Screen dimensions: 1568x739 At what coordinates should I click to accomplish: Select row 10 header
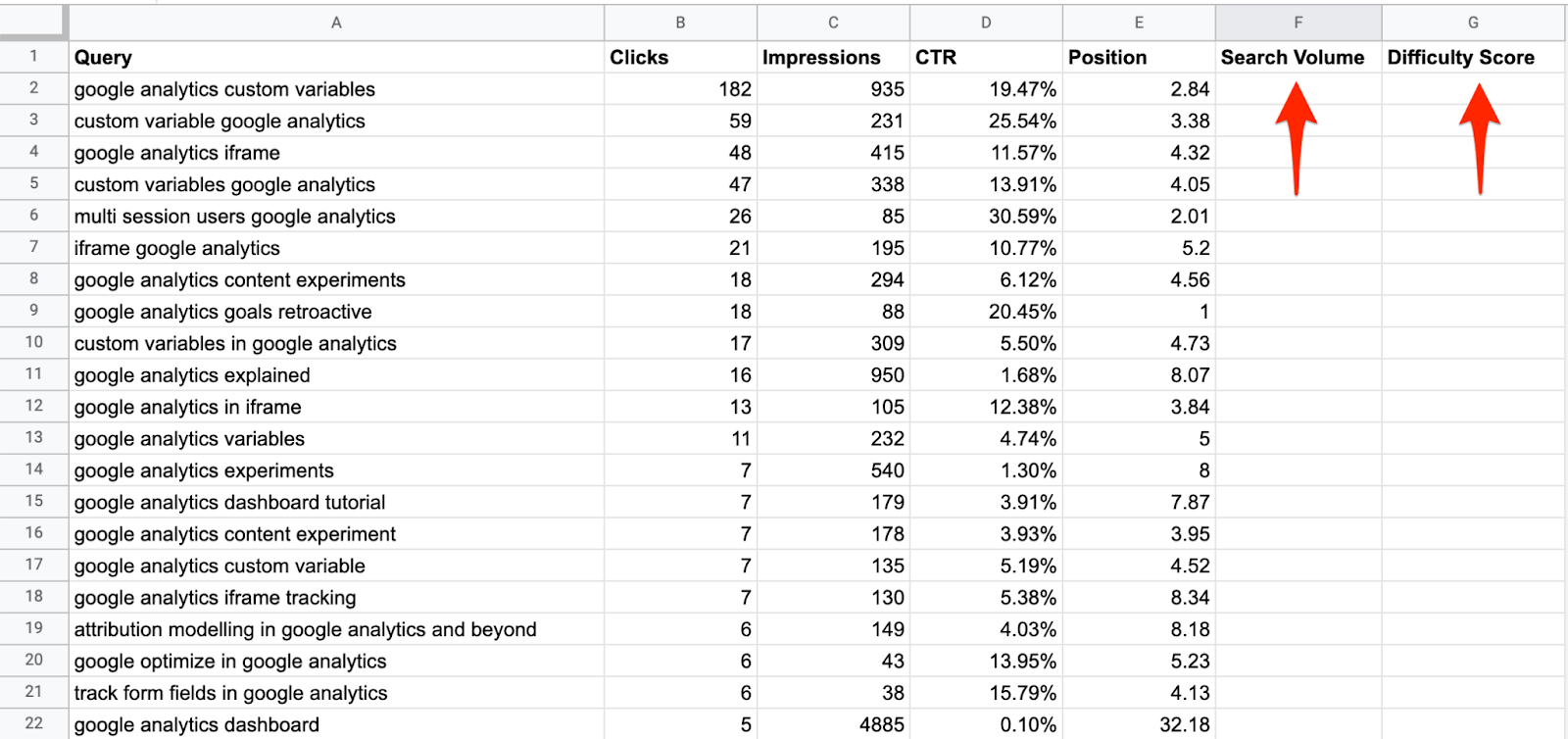point(33,342)
